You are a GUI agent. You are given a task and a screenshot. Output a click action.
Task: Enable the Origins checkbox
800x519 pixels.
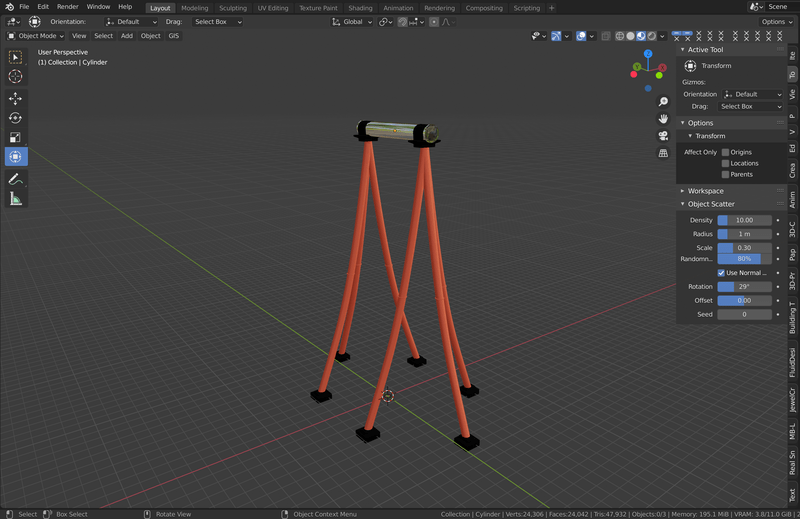(725, 152)
